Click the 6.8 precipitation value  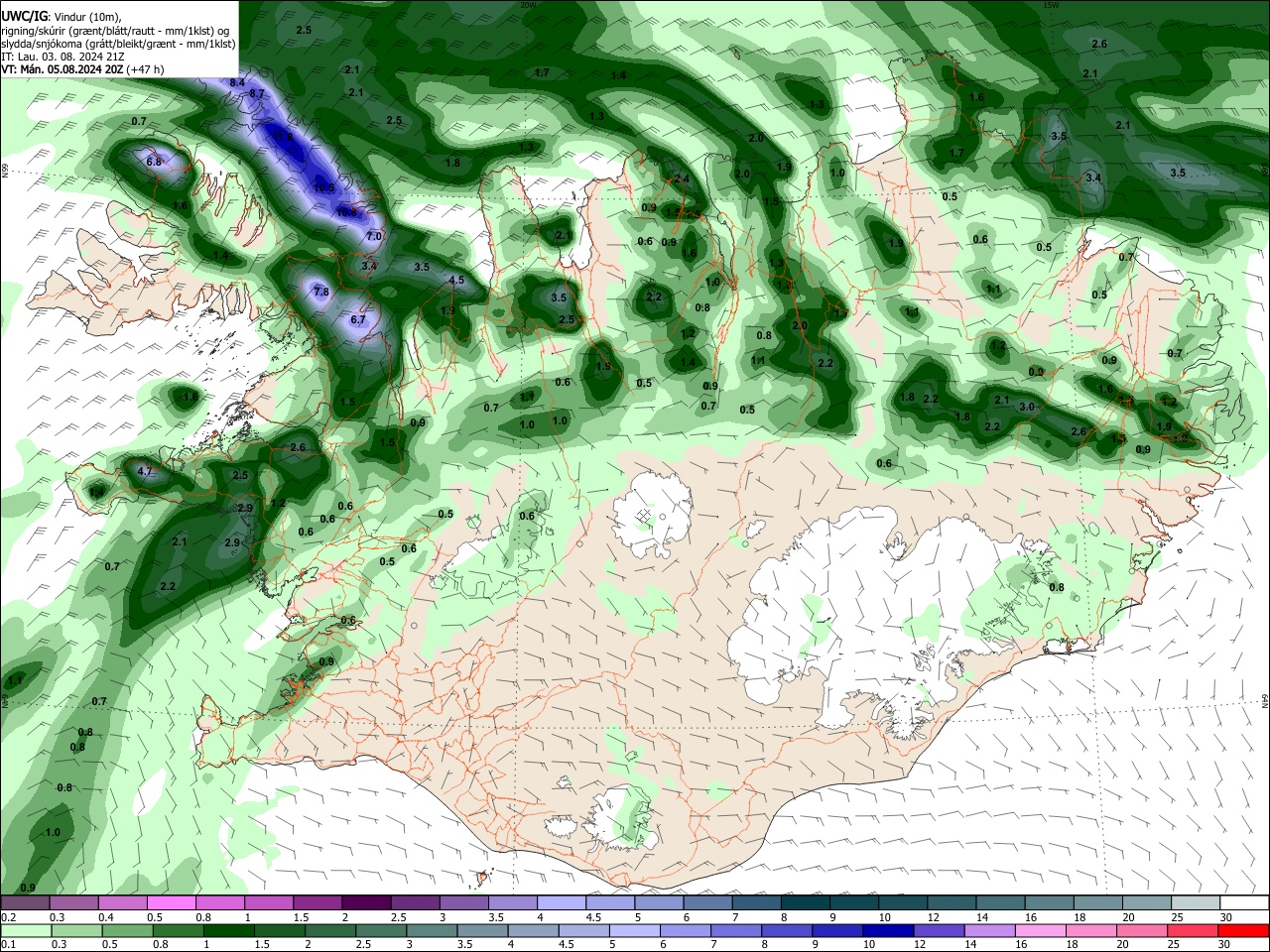(x=154, y=161)
